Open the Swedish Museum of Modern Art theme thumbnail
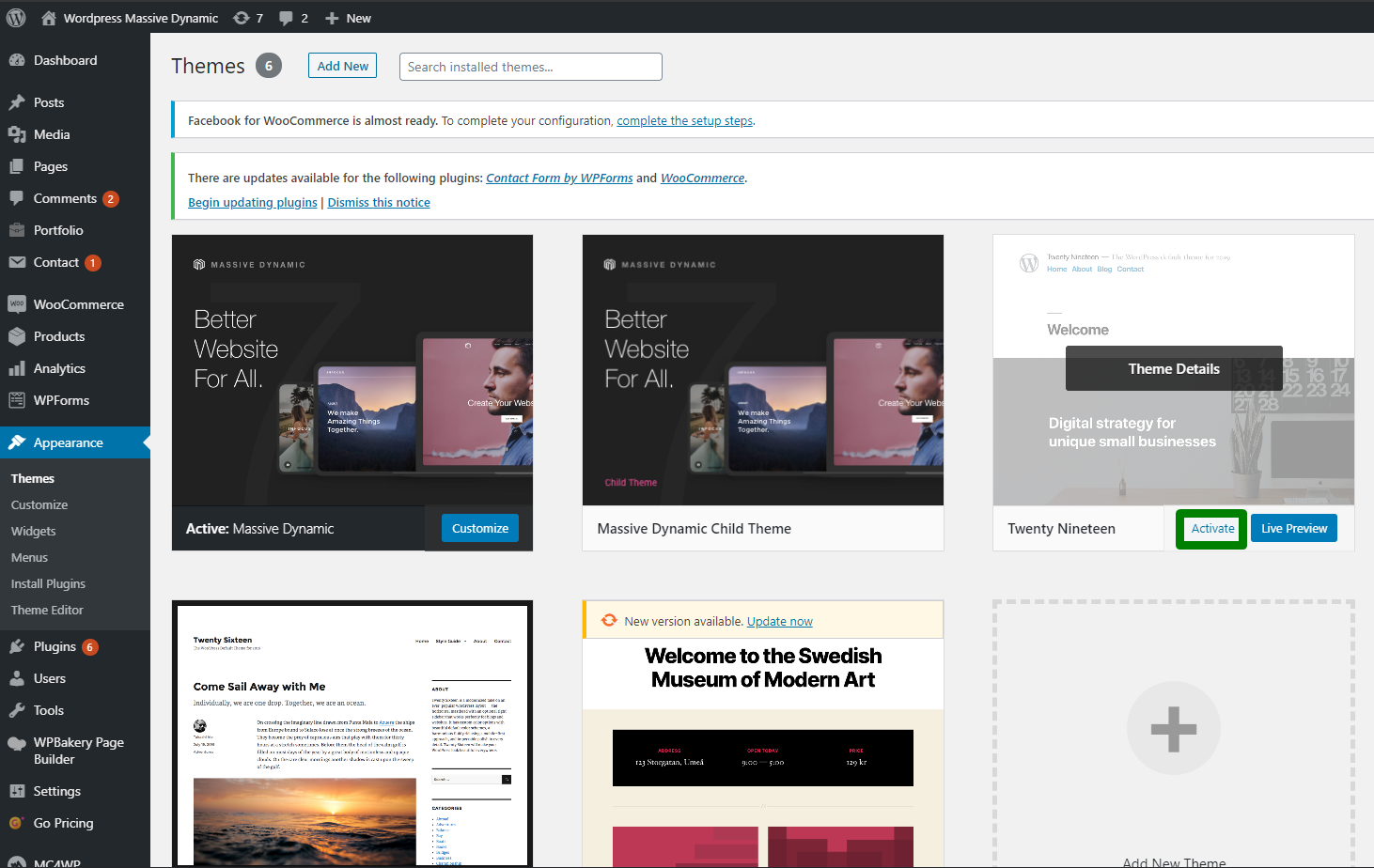The image size is (1374, 868). [763, 752]
